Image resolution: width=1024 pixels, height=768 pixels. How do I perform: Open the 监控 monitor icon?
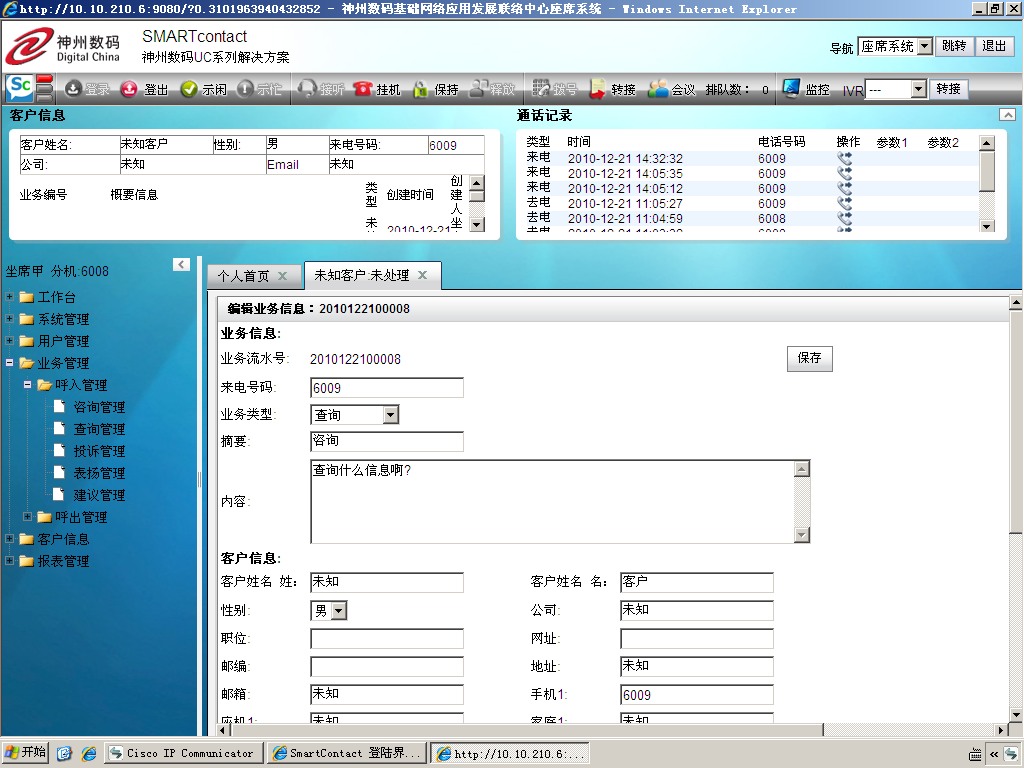pyautogui.click(x=791, y=88)
